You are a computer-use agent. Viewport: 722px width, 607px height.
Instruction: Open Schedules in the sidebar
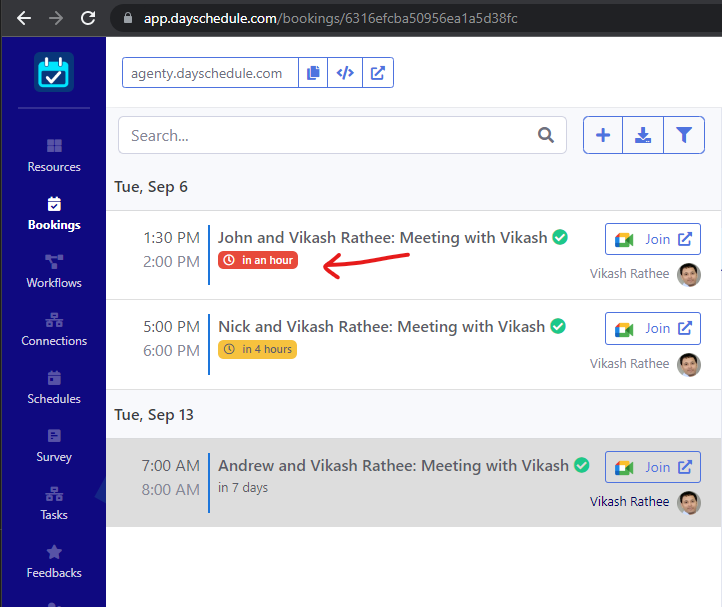(54, 388)
